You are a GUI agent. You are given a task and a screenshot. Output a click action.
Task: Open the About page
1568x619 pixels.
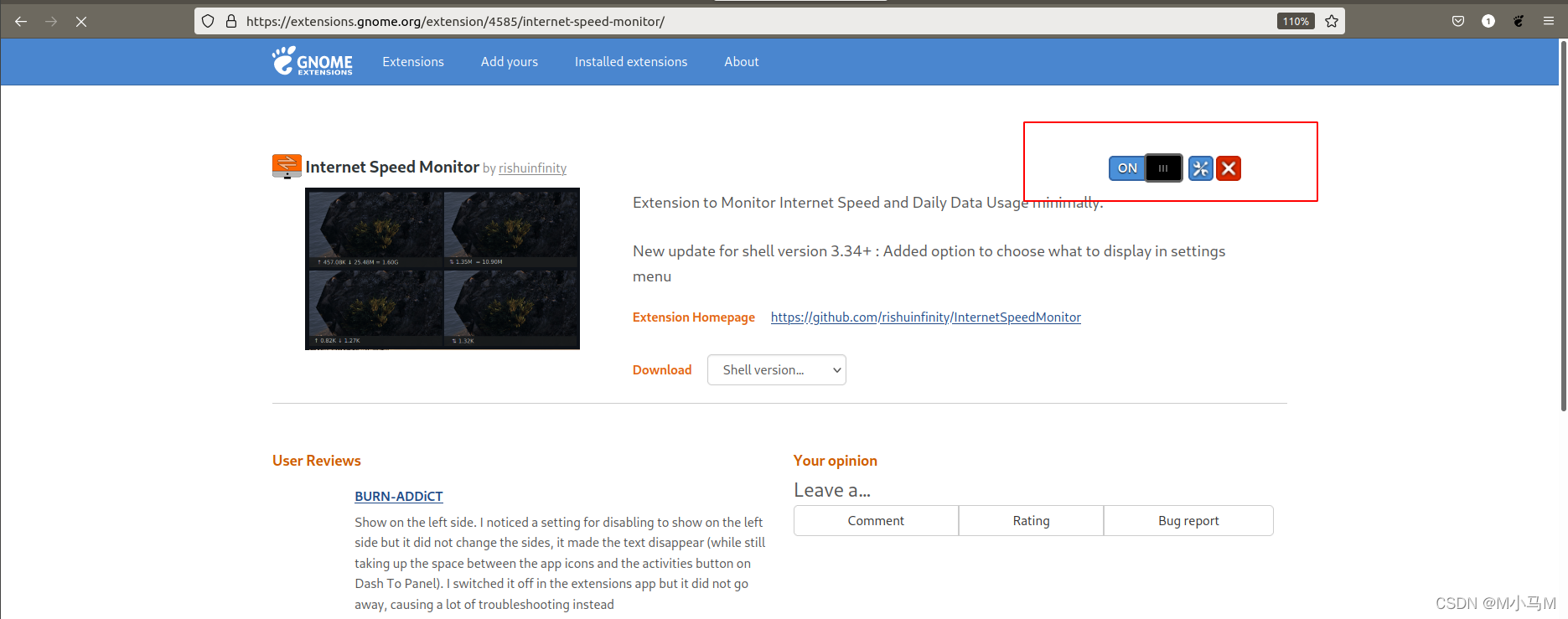(742, 62)
